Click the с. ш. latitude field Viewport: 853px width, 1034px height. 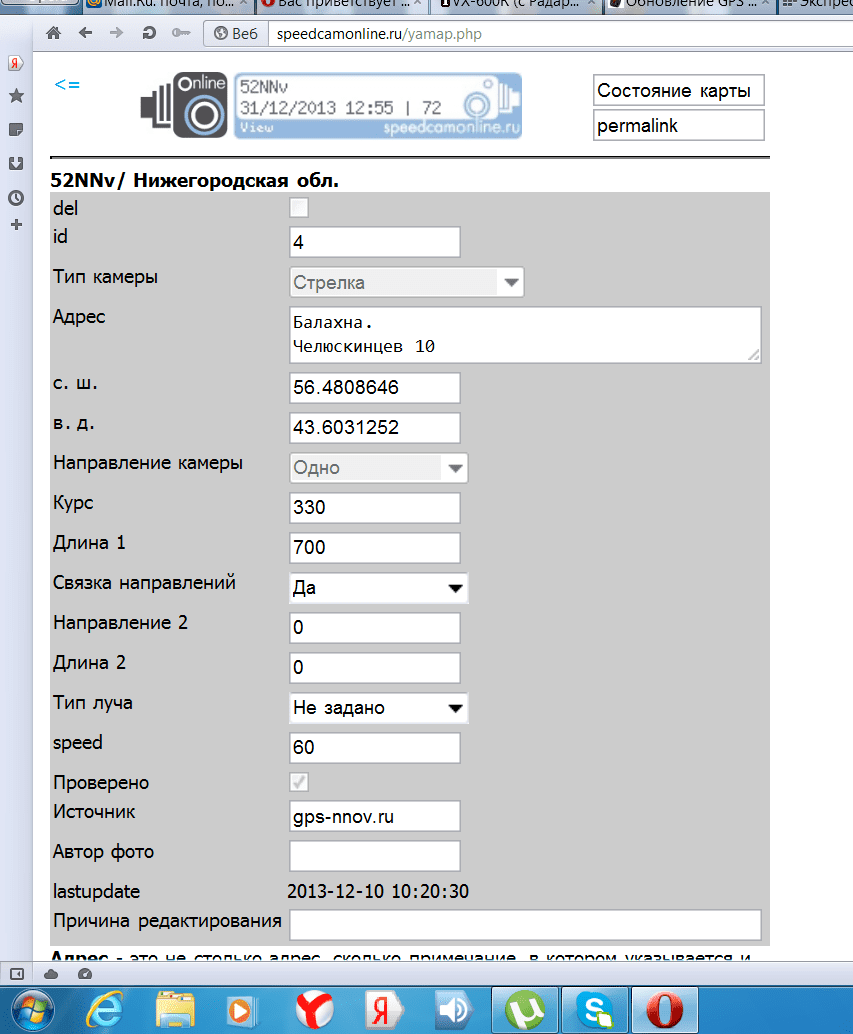point(374,387)
